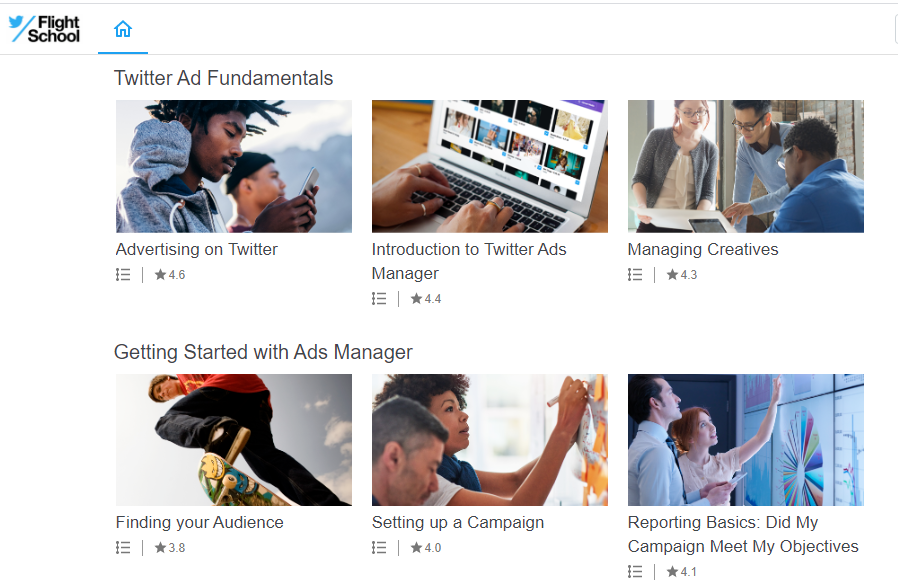Click the Twitter Ad Fundamentals section heading
This screenshot has height=587, width=898.
click(223, 78)
